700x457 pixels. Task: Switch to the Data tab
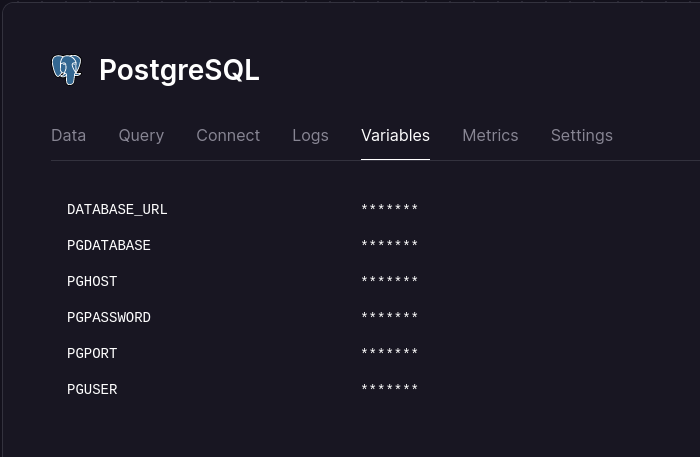pyautogui.click(x=68, y=135)
